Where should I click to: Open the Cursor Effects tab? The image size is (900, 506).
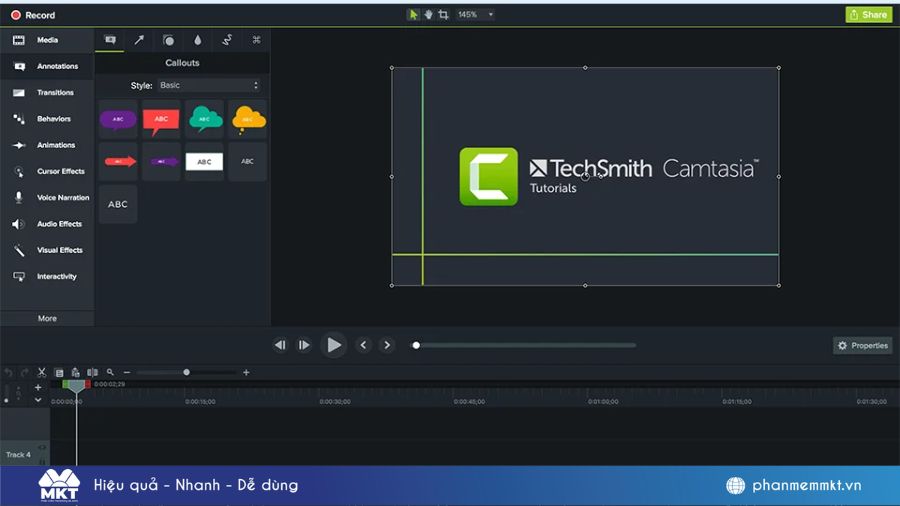click(47, 172)
